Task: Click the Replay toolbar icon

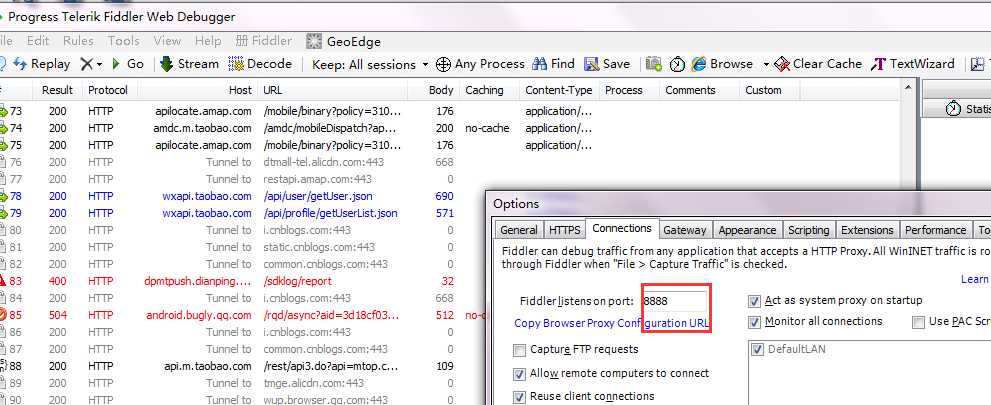Action: [x=20, y=64]
